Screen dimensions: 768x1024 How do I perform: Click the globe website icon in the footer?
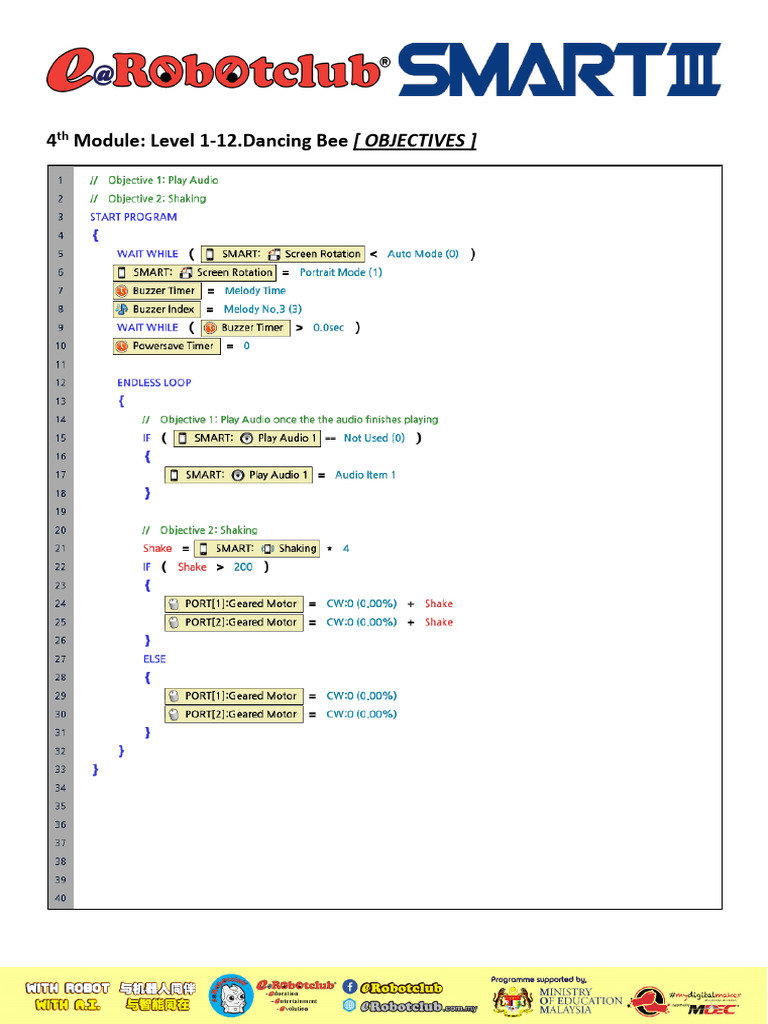[349, 1006]
